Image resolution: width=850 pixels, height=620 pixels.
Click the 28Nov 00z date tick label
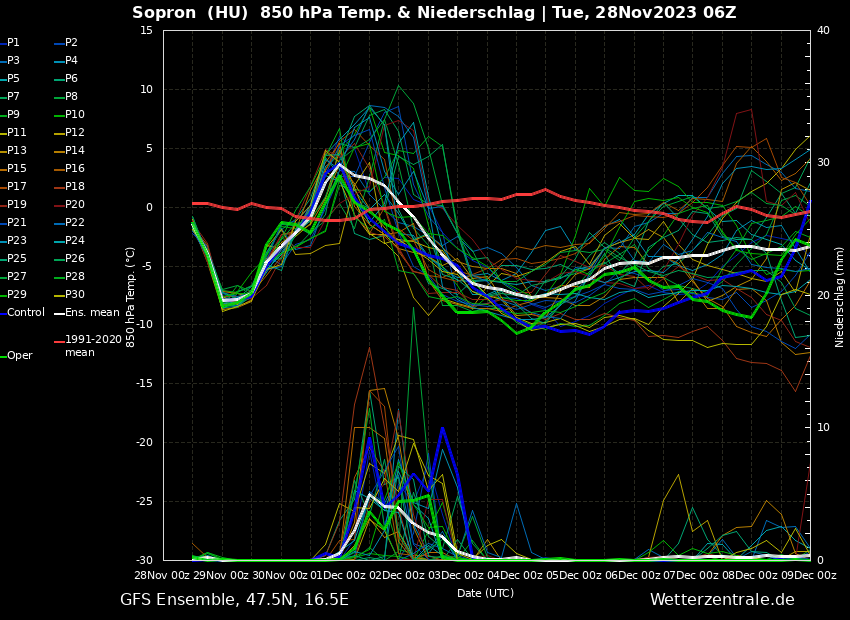pos(163,575)
